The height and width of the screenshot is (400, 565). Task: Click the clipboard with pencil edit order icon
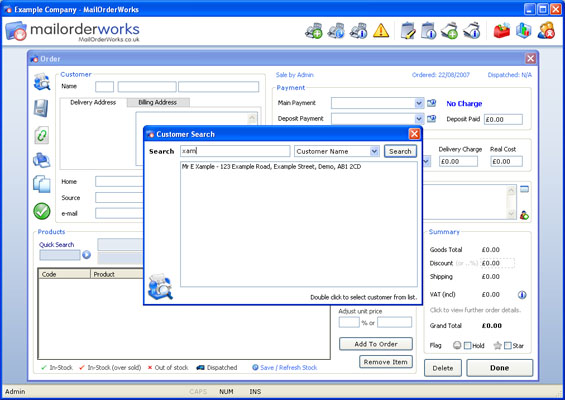point(408,31)
